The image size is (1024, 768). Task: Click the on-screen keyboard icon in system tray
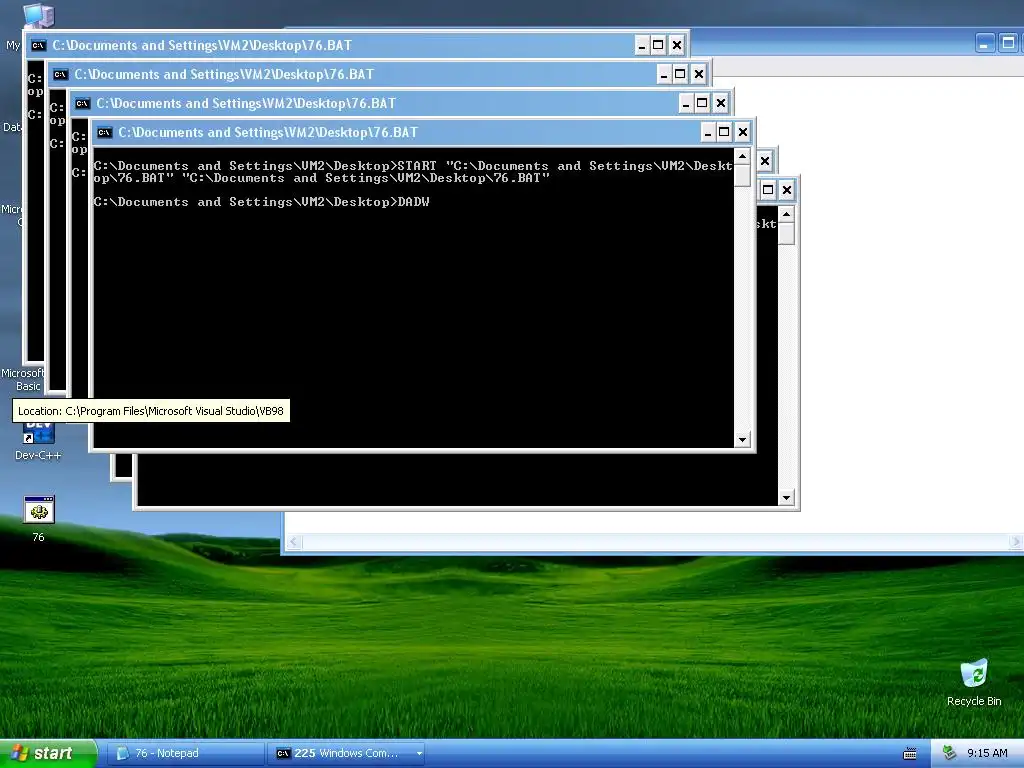click(910, 754)
